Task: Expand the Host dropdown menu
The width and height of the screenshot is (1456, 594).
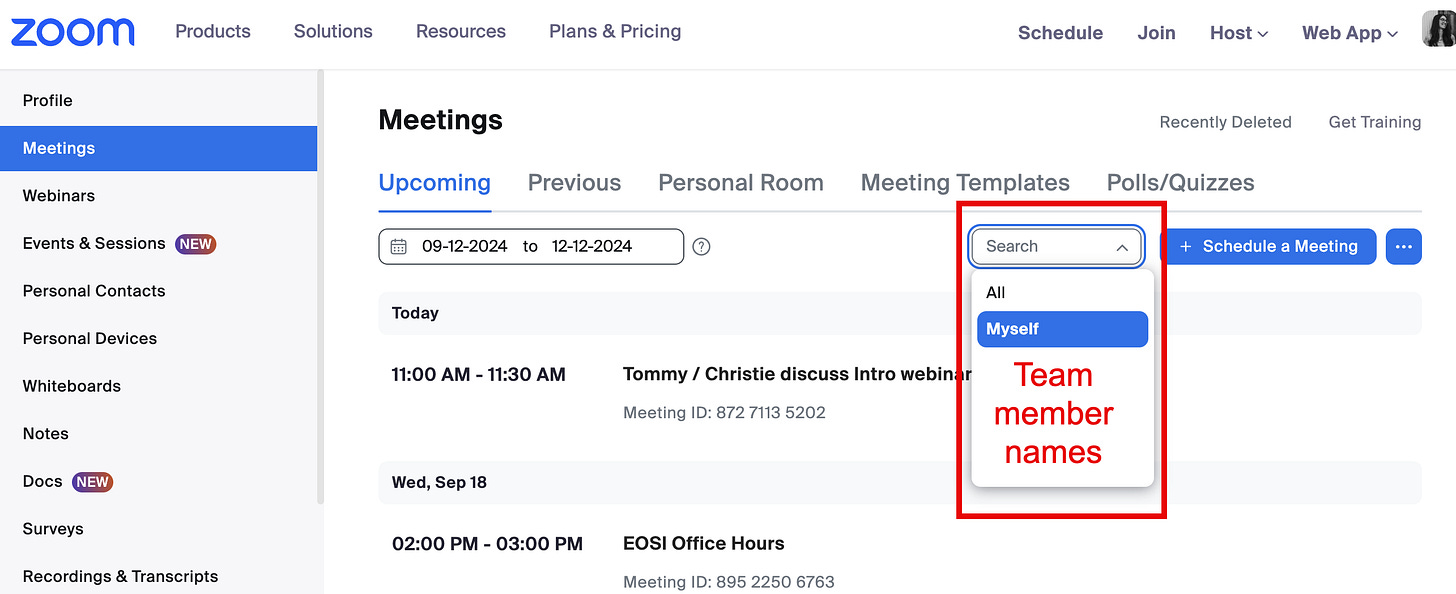Action: [x=1239, y=33]
